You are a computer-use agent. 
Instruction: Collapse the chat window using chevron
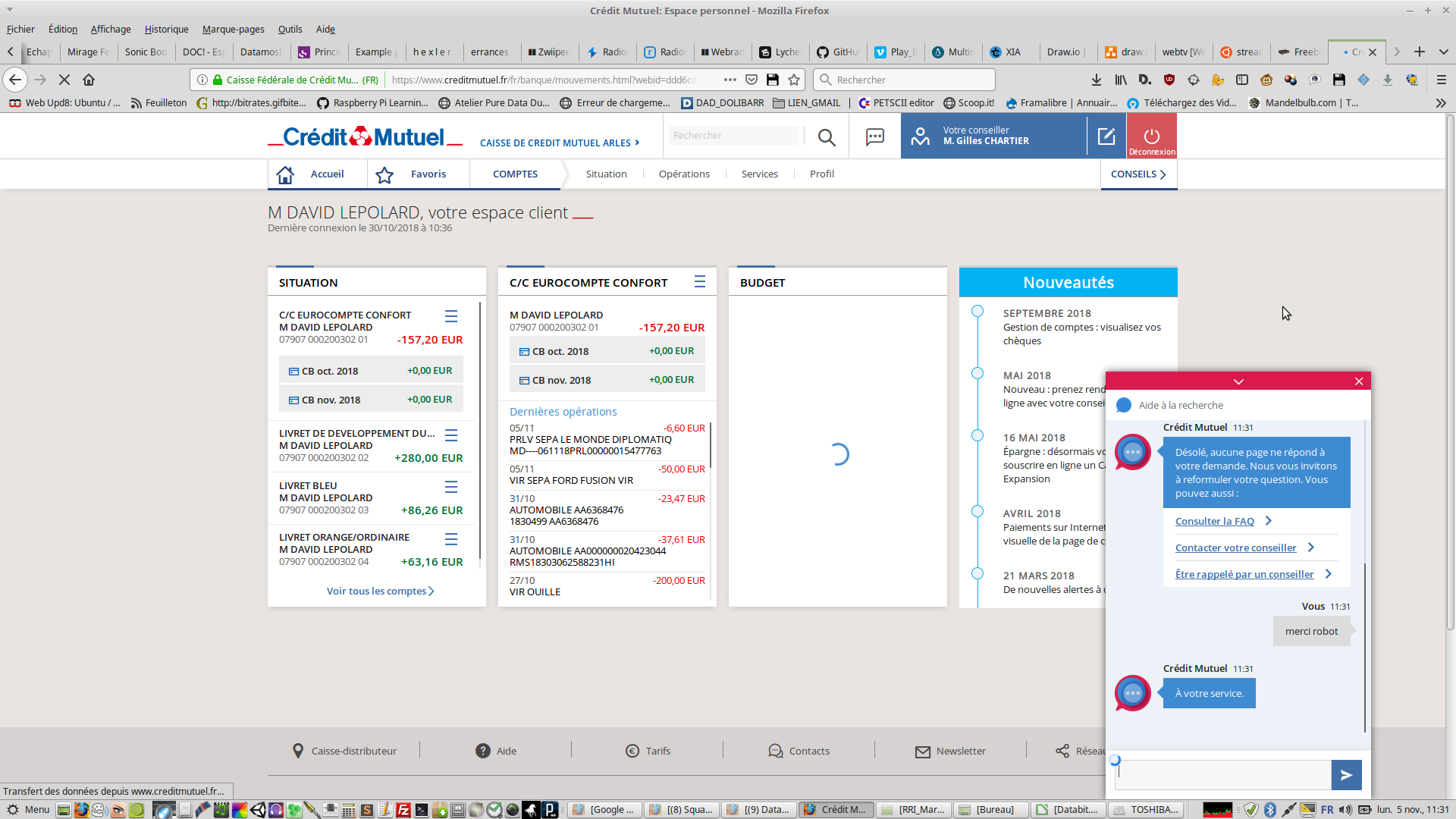coord(1238,381)
